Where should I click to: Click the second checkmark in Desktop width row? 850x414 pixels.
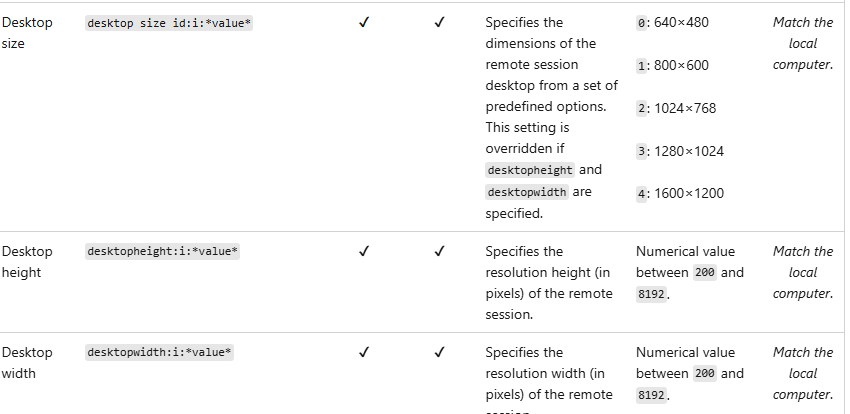440,353
